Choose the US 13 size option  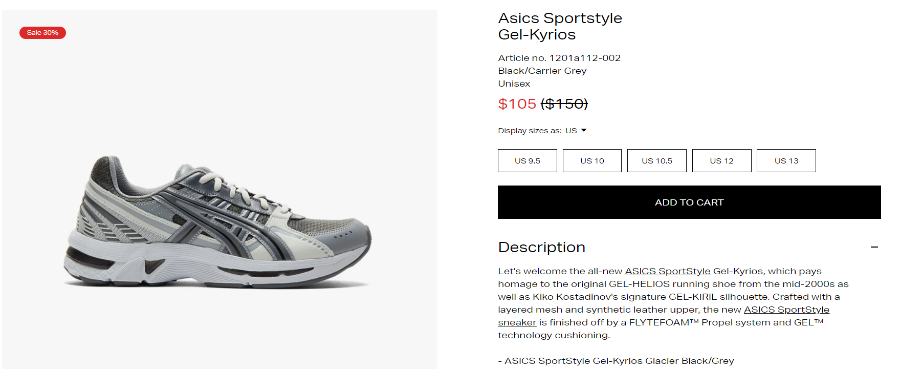786,161
